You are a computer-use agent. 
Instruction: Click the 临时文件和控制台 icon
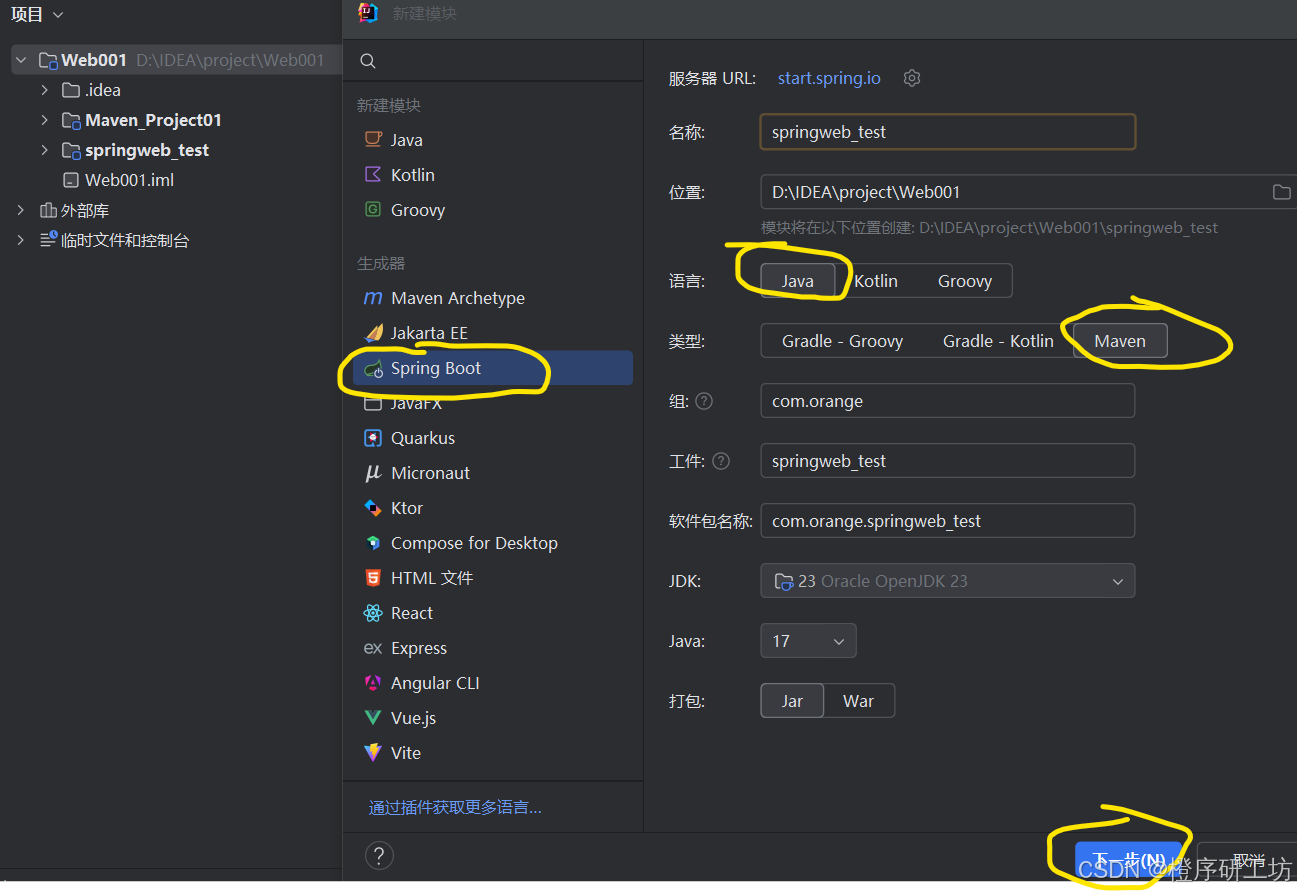[x=48, y=240]
